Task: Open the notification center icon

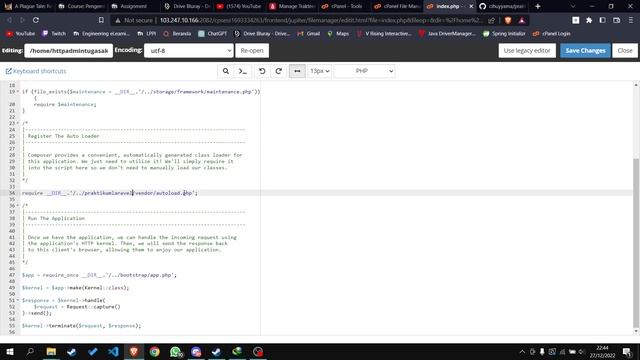Action: [x=627, y=352]
